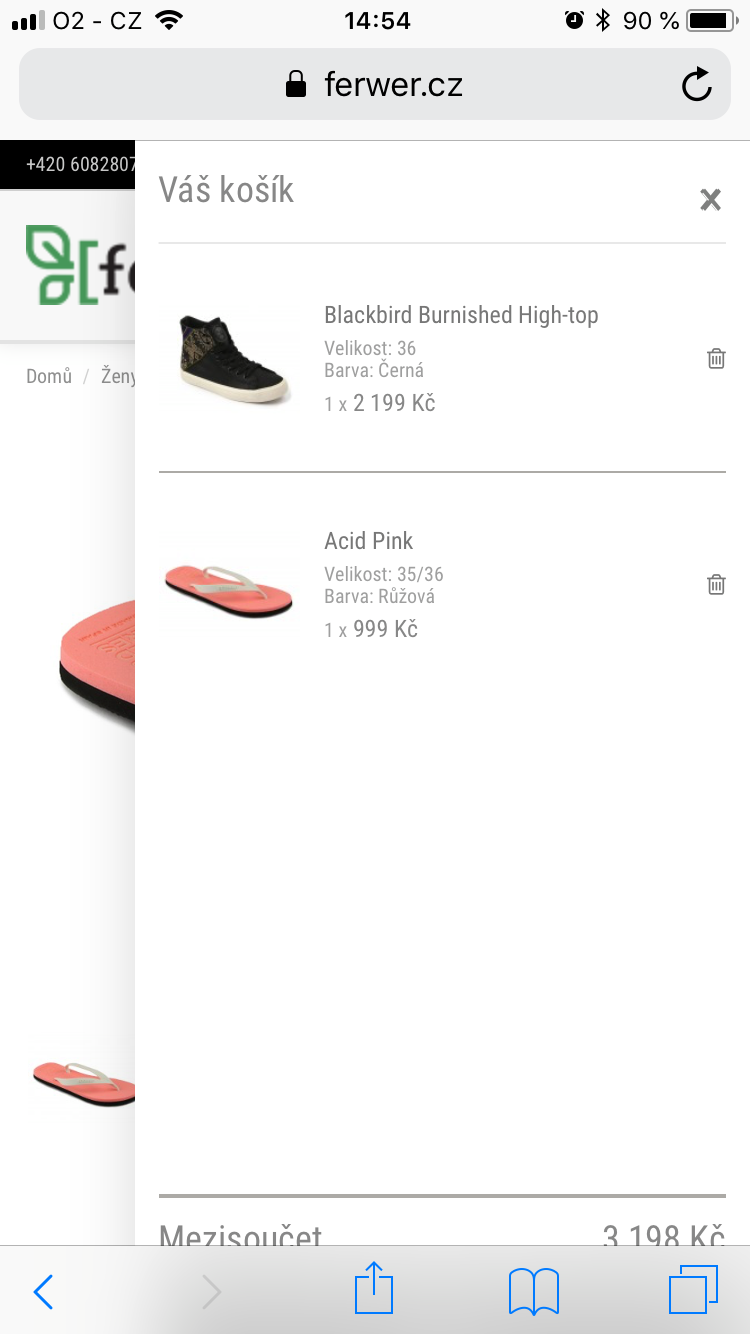Go to Domů breadcrumb
750x1334 pixels.
tap(49, 377)
